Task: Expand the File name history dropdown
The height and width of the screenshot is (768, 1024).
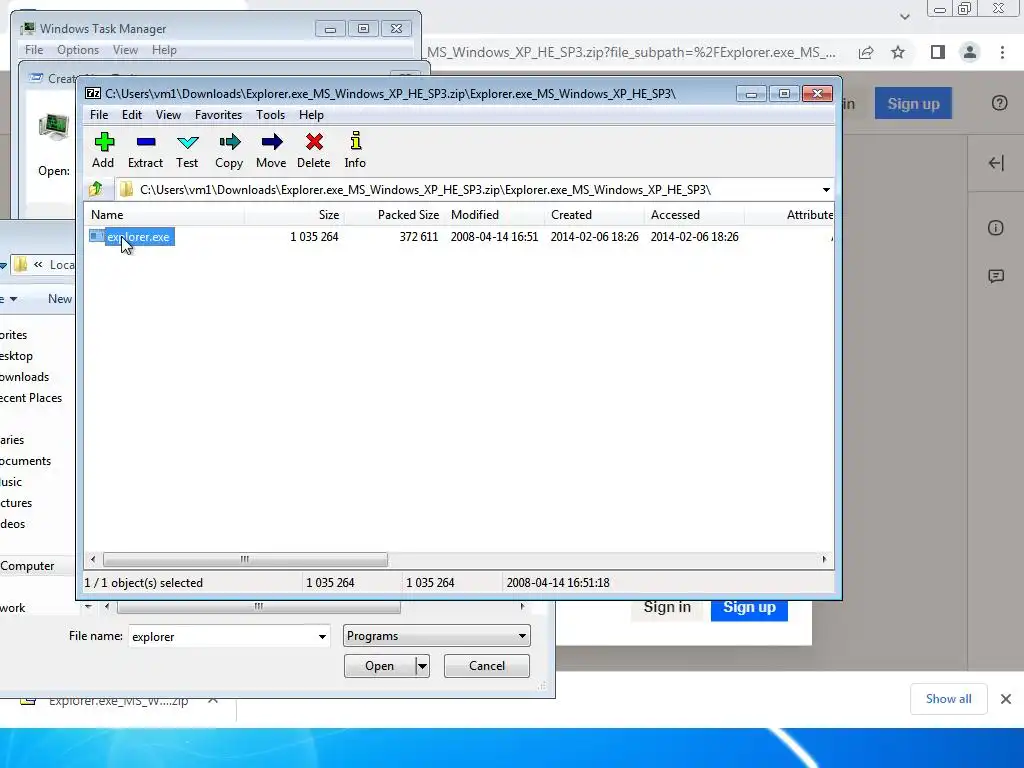Action: click(322, 636)
